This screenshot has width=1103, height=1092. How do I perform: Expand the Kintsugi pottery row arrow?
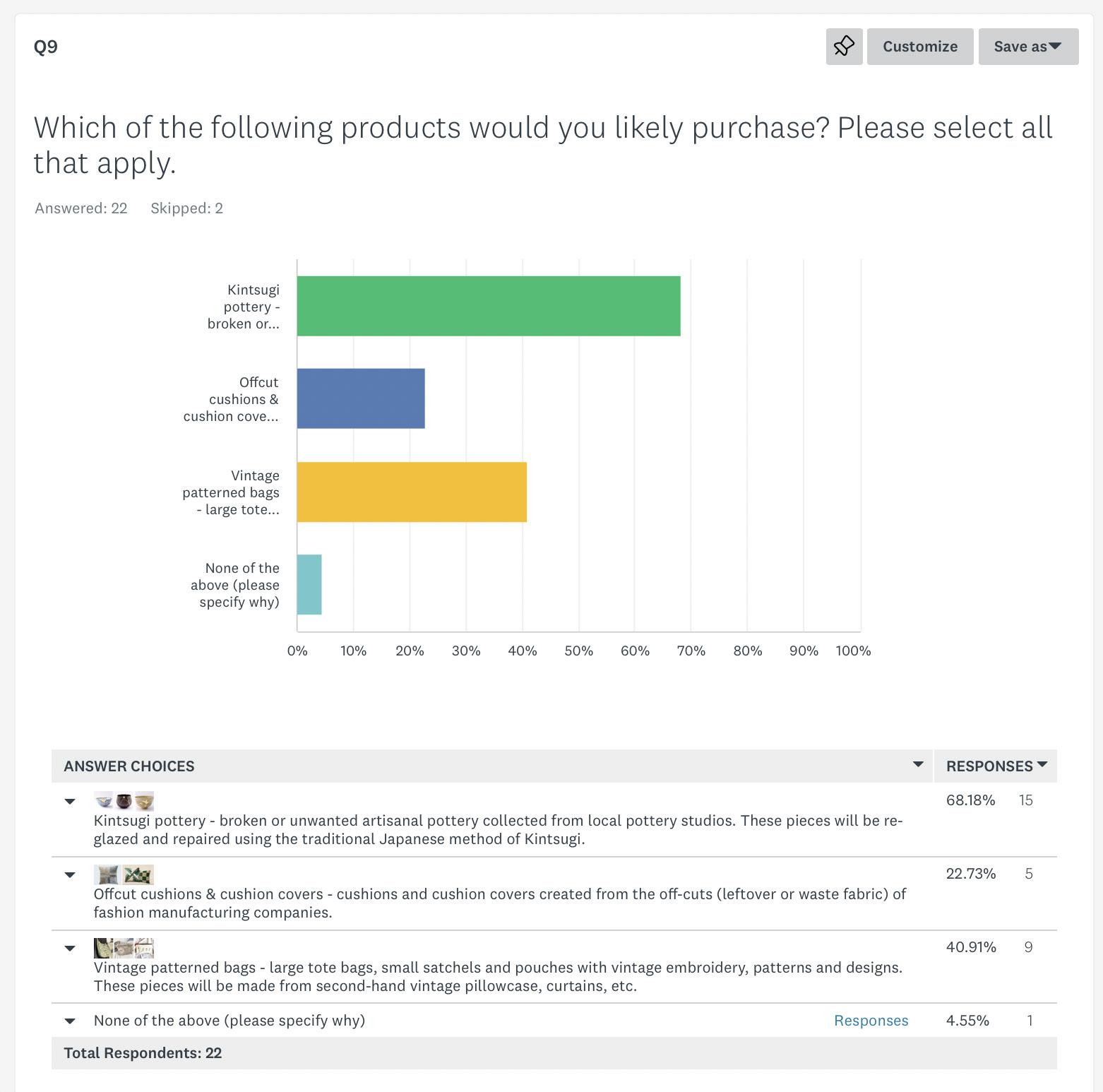click(x=70, y=802)
